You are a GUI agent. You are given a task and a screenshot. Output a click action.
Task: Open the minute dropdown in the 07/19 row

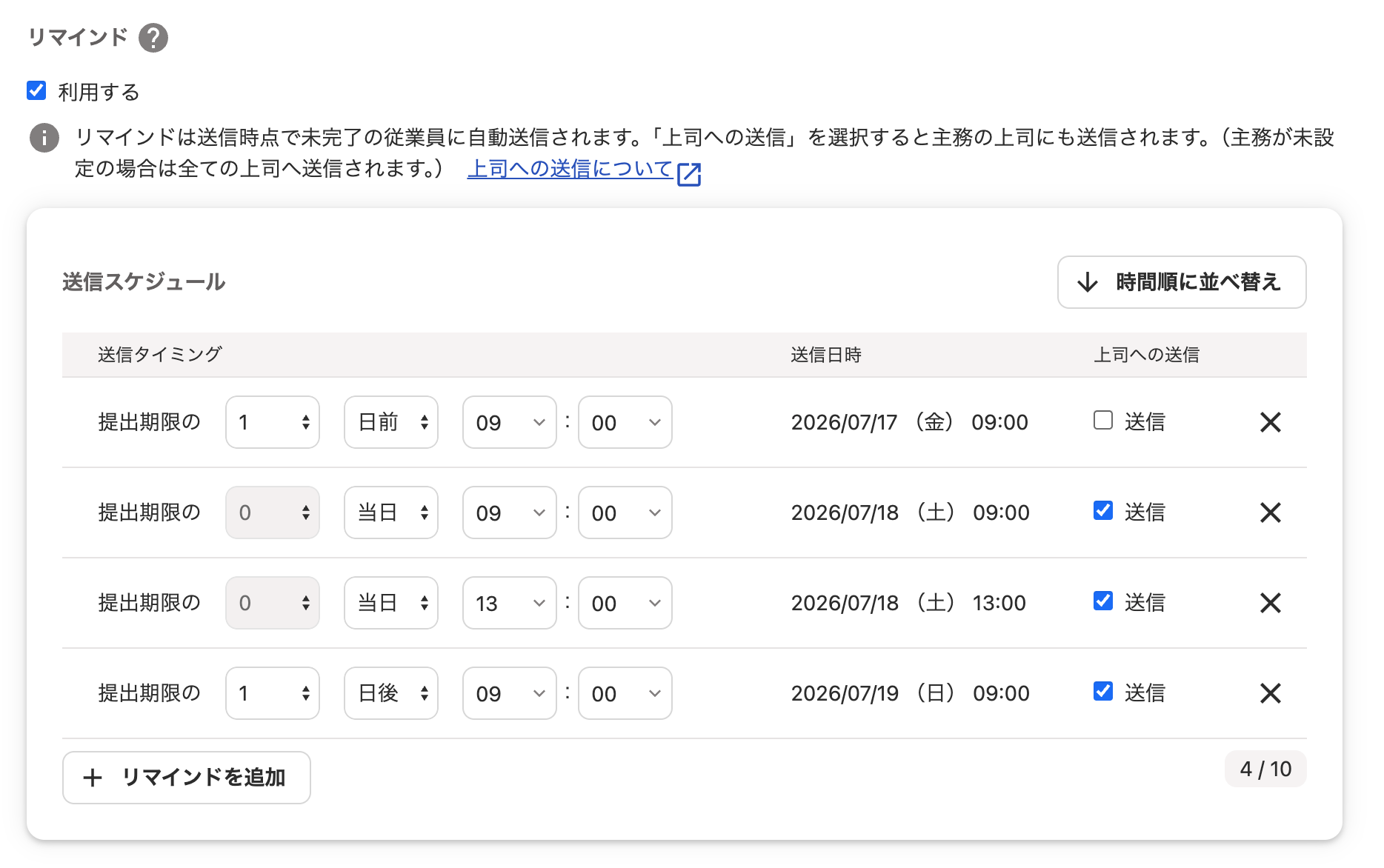(x=625, y=693)
